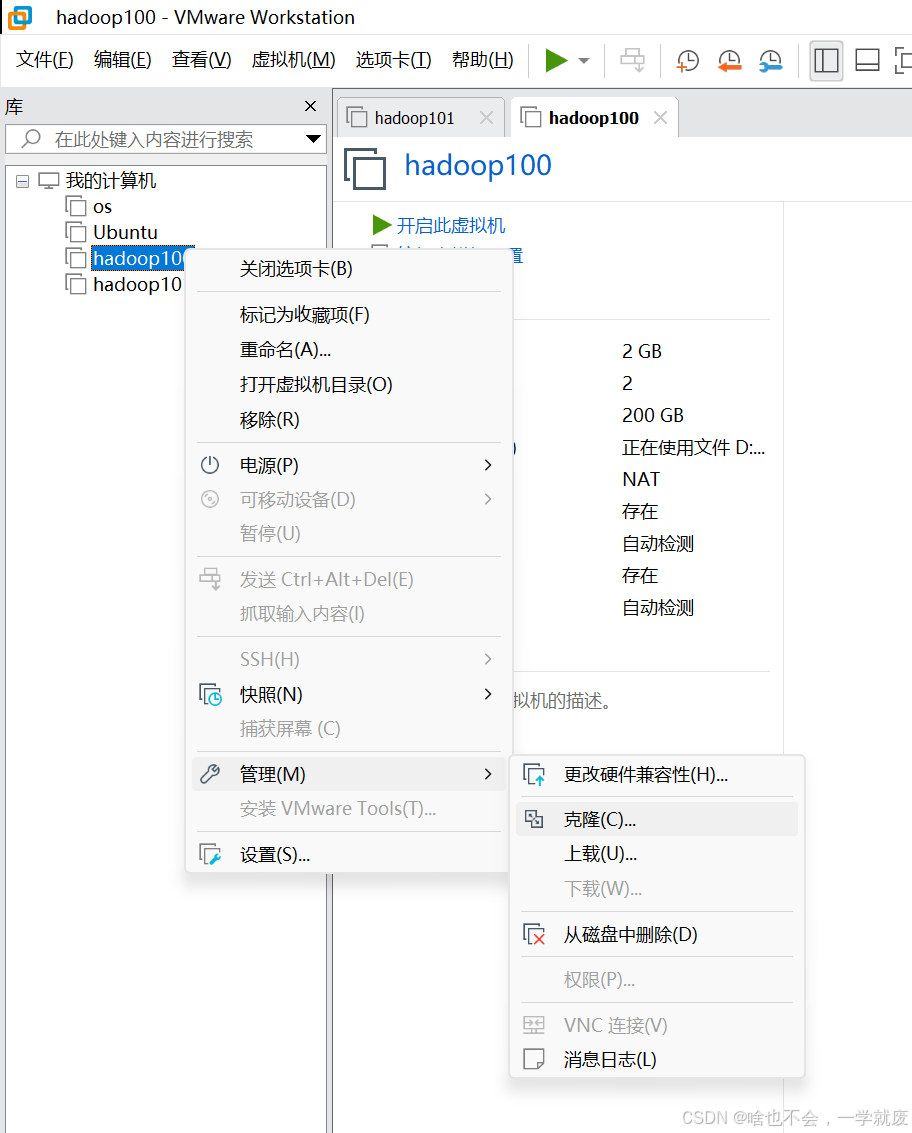Choose 移除(R) in context menu
The height and width of the screenshot is (1133, 912).
348,420
